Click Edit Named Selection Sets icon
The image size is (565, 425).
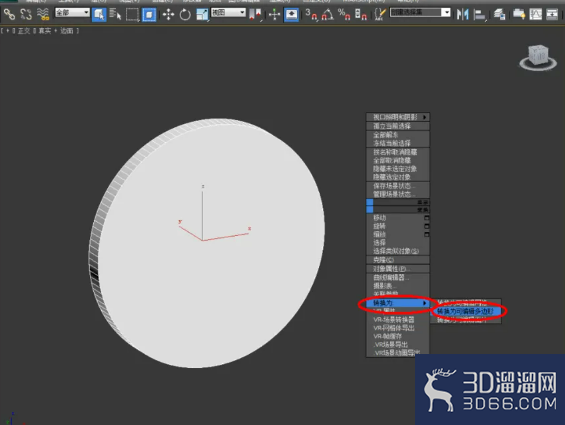pos(379,14)
